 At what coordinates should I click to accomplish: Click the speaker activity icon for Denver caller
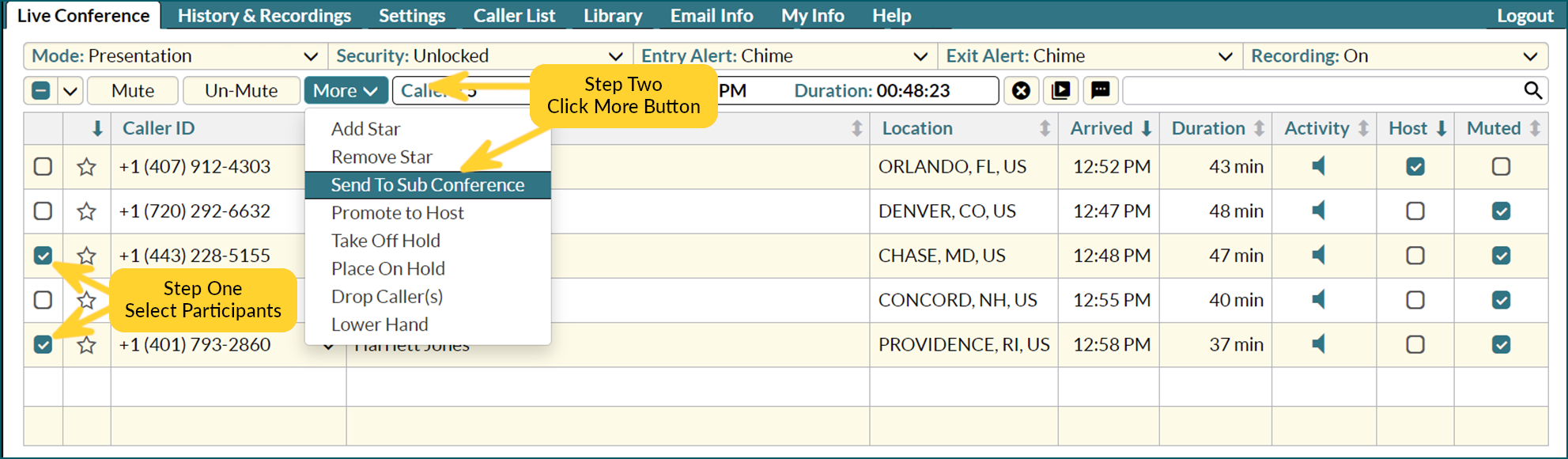(1318, 211)
